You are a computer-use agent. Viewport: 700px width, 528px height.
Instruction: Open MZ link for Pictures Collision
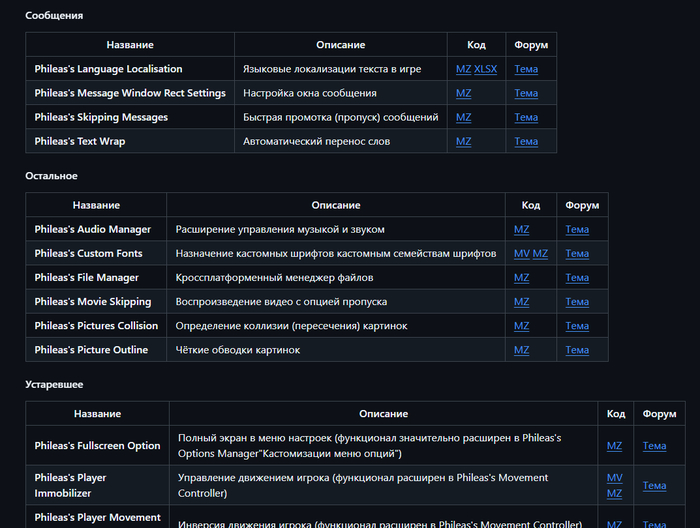click(x=521, y=325)
